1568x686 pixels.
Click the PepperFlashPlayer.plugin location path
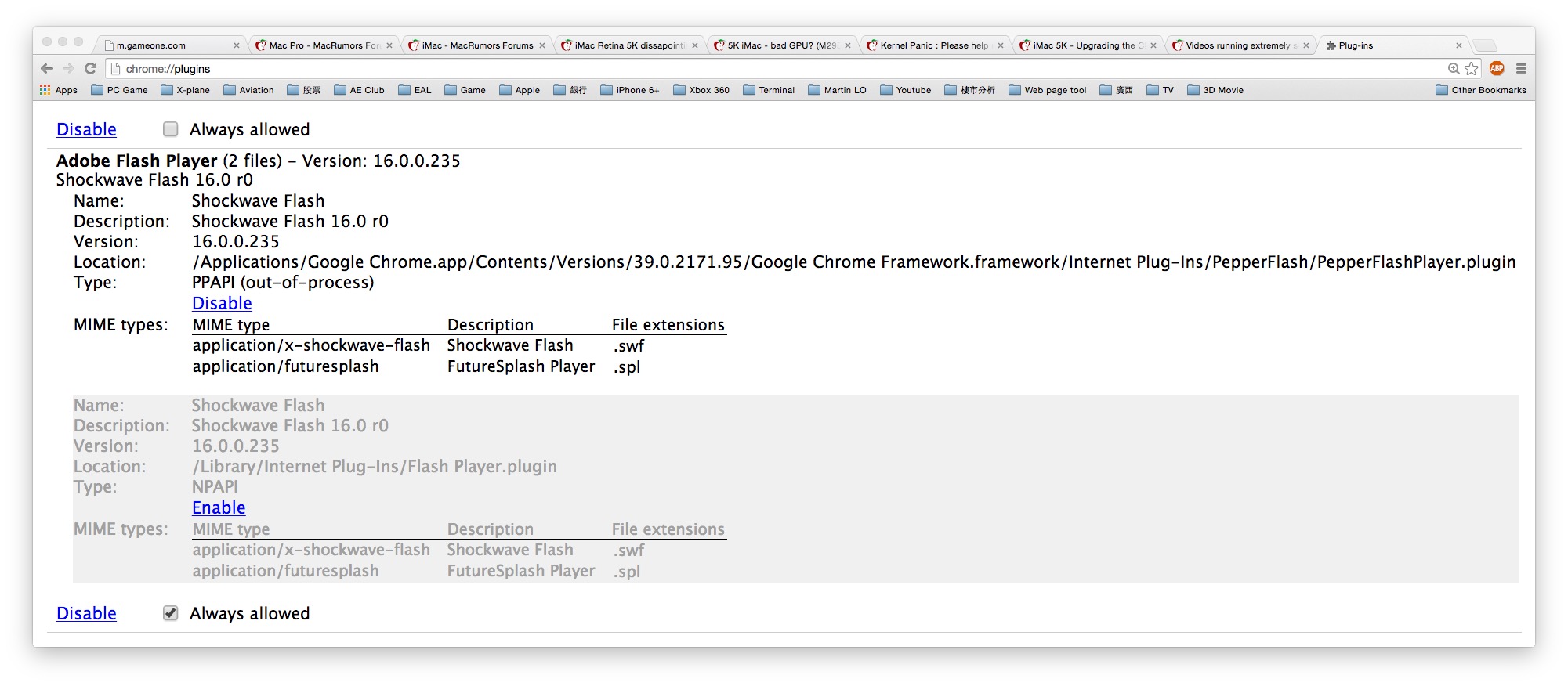tap(854, 262)
